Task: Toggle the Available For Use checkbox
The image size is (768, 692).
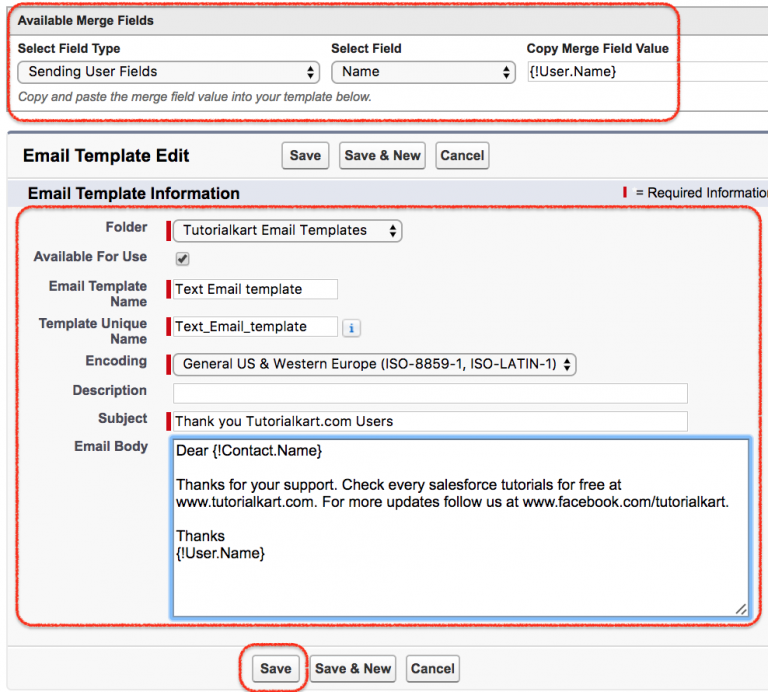Action: tap(183, 259)
